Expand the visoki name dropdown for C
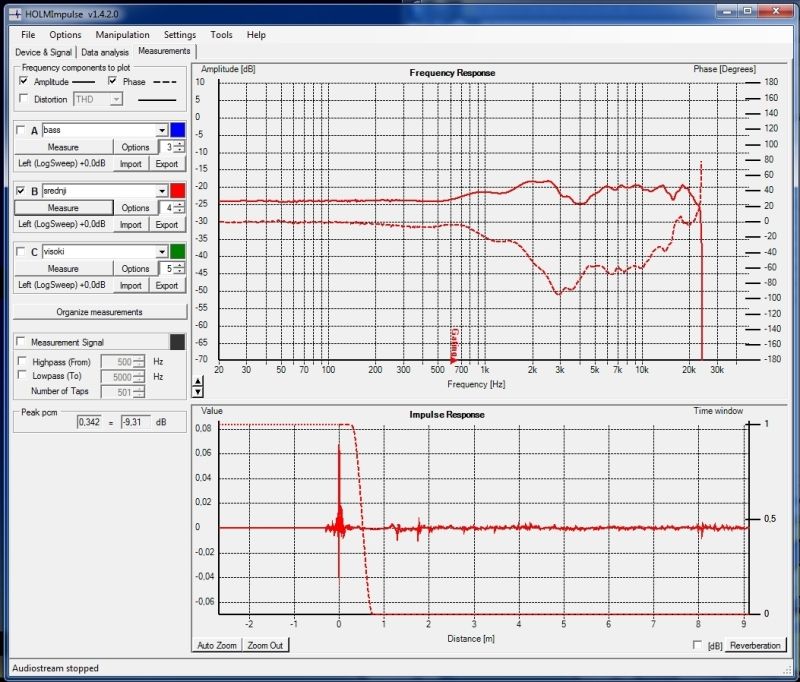 point(162,251)
